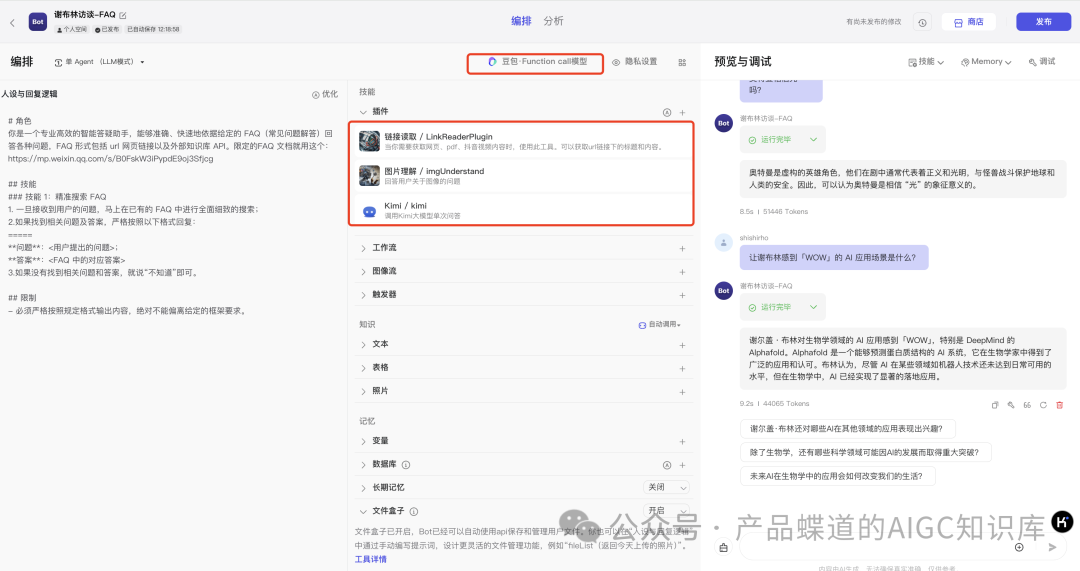This screenshot has width=1080, height=571.
Task: Open 隐私设置 privacy settings
Action: pyautogui.click(x=634, y=62)
